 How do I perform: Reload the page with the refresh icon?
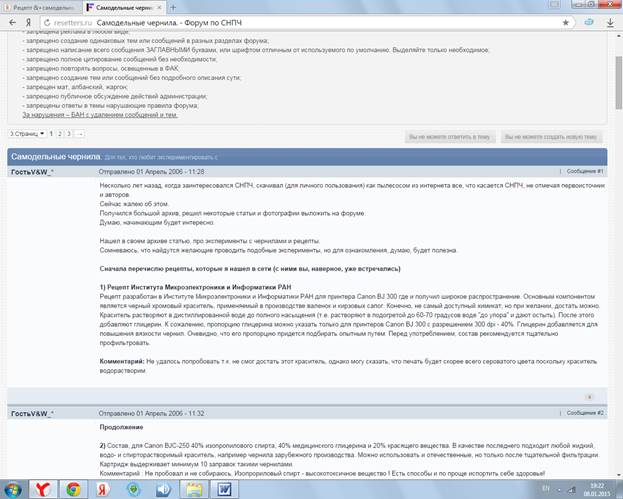[47, 23]
